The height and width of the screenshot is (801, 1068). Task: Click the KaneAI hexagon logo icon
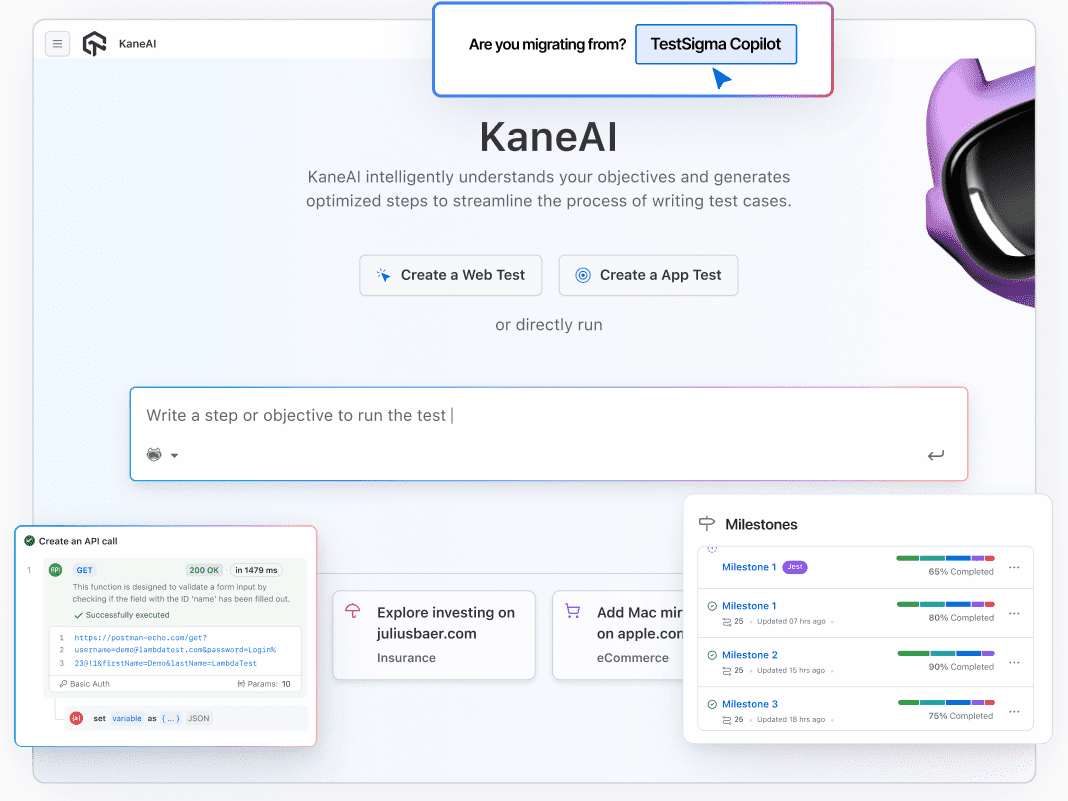(x=94, y=43)
